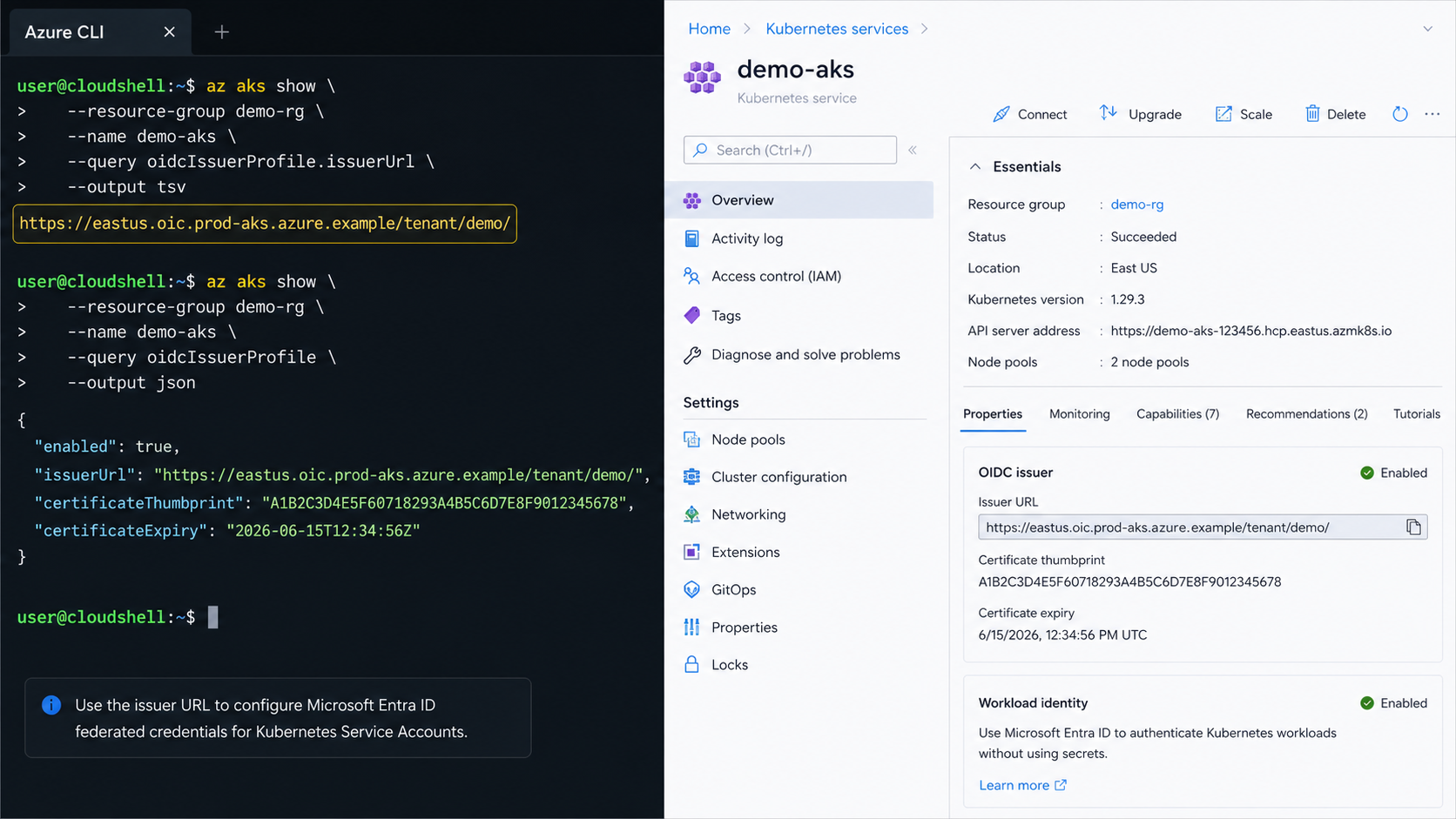Click breadcrumb chevron after Home

[747, 29]
